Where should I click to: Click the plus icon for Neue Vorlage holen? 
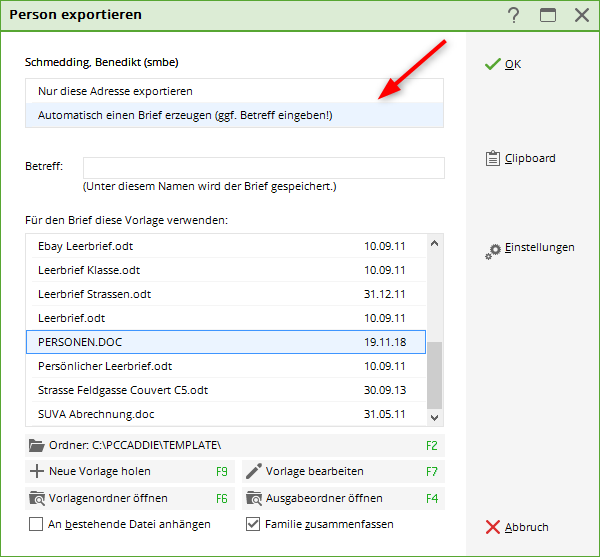pos(37,471)
